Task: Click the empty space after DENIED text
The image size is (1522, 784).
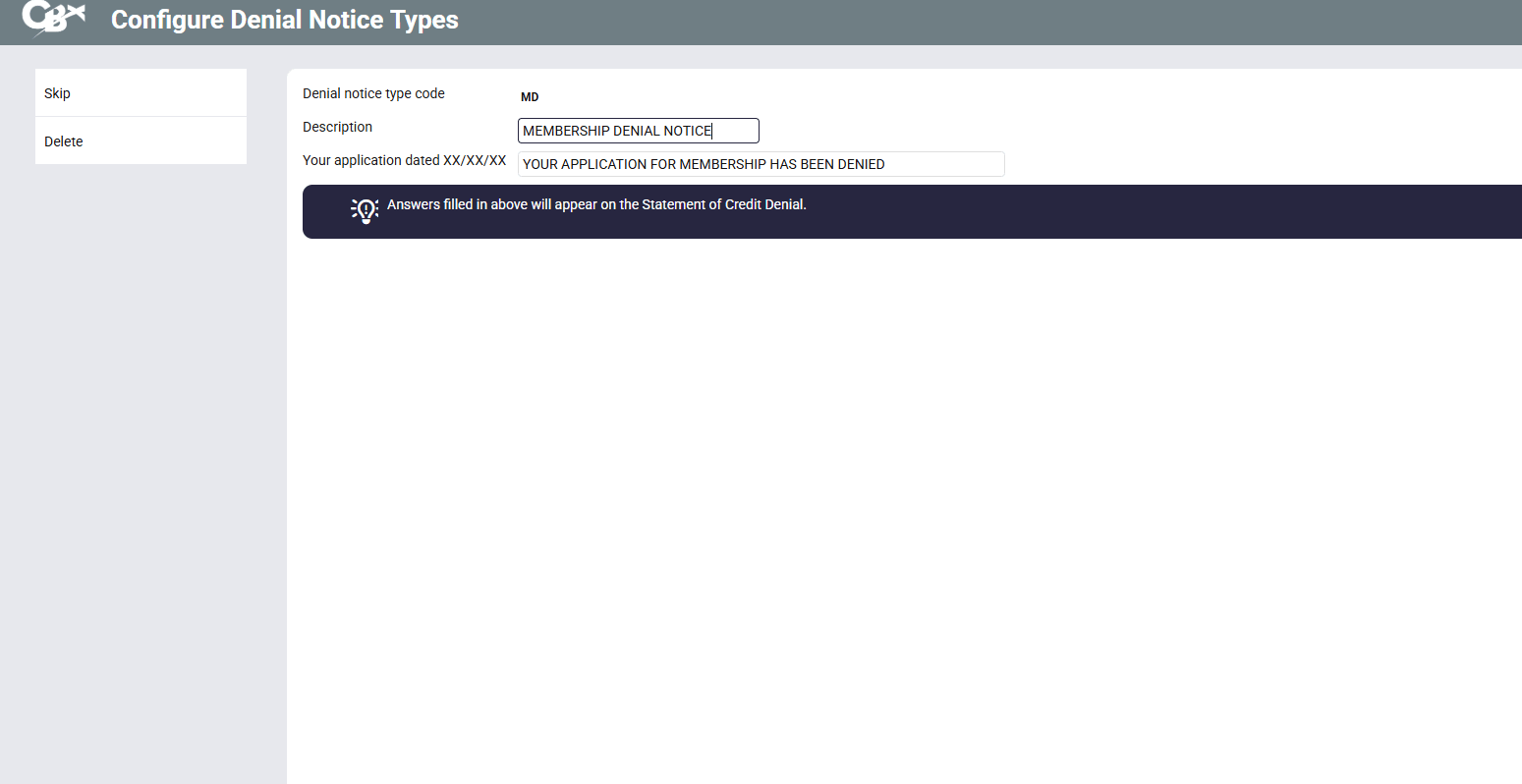Action: [x=943, y=164]
